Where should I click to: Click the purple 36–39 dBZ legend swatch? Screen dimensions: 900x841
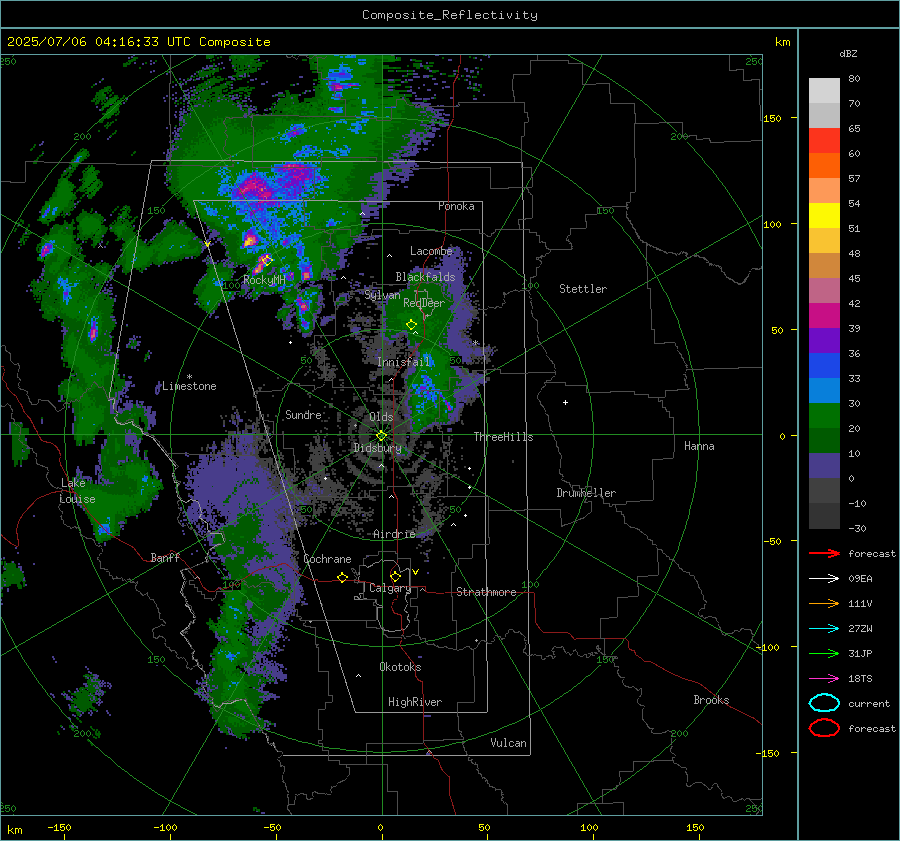[824, 341]
